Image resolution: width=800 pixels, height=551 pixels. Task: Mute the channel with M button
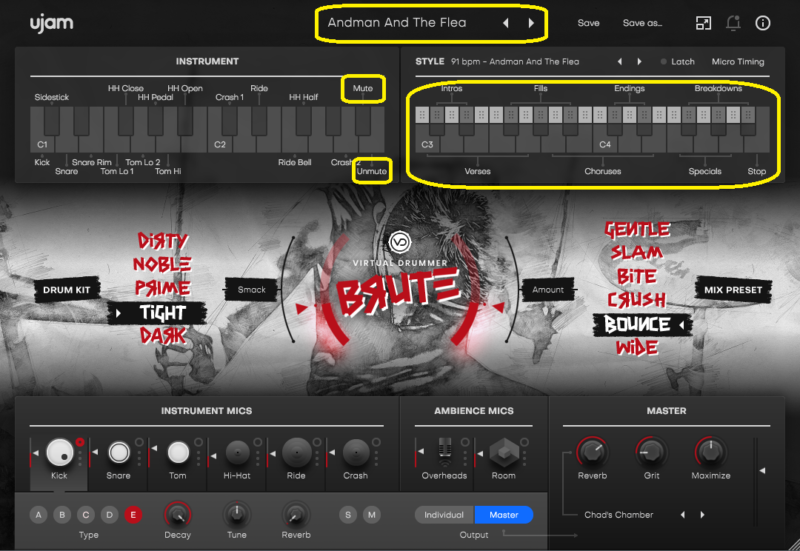tap(371, 515)
